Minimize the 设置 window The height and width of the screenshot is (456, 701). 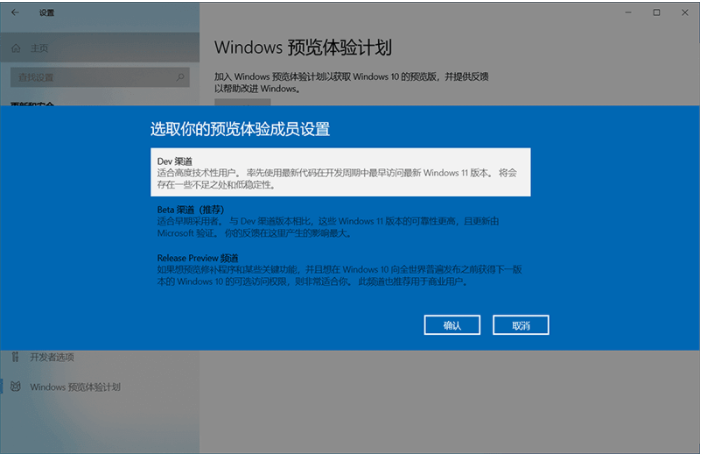click(x=628, y=13)
